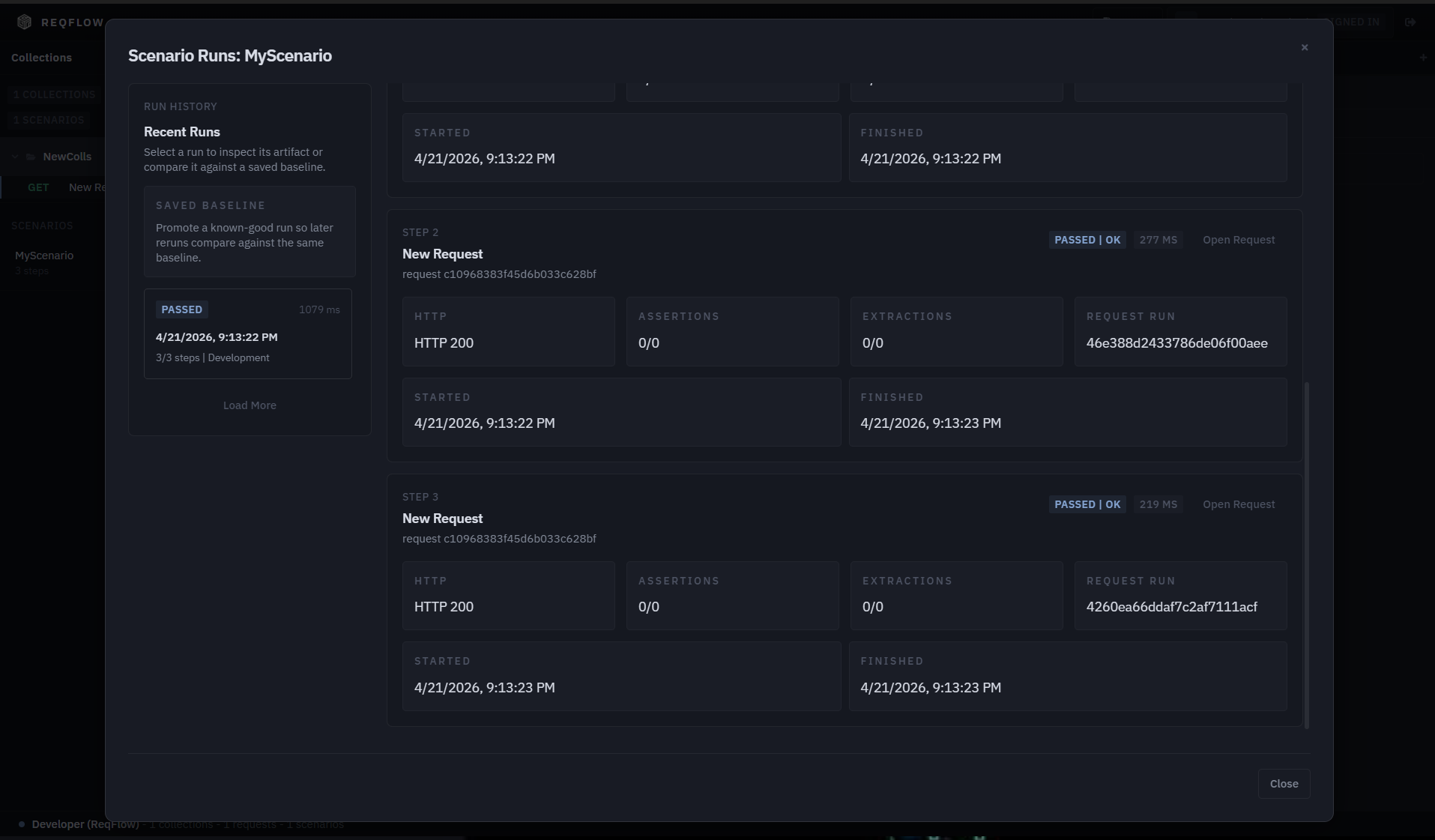Select the PASSED run from 4/21/2026

(x=248, y=333)
